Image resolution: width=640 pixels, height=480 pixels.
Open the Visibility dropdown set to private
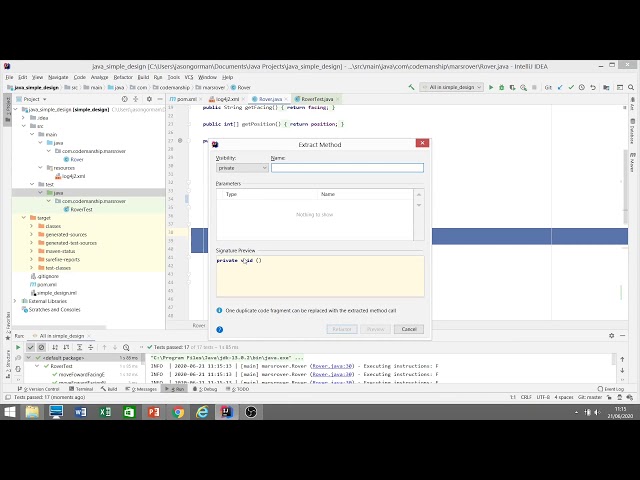tap(242, 168)
